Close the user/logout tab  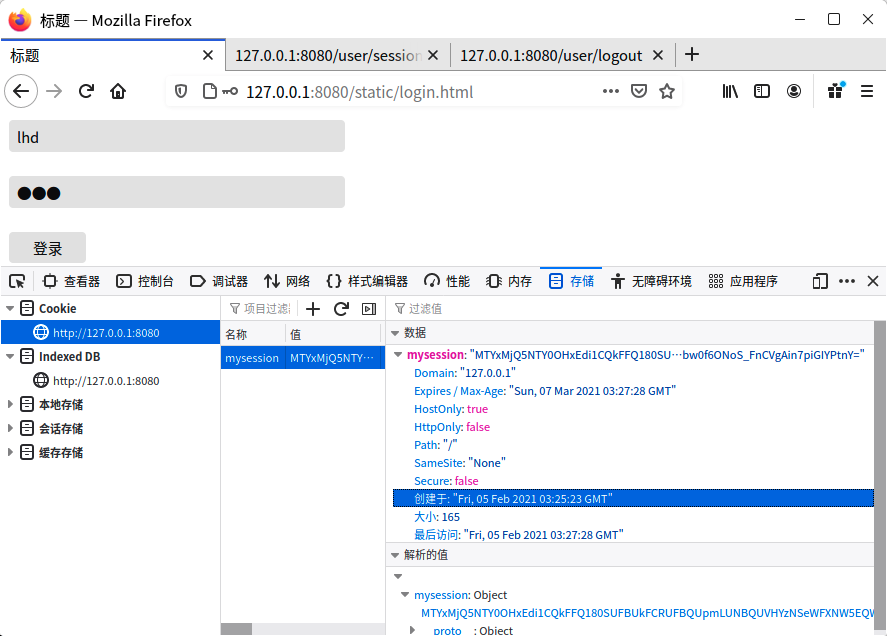[657, 55]
